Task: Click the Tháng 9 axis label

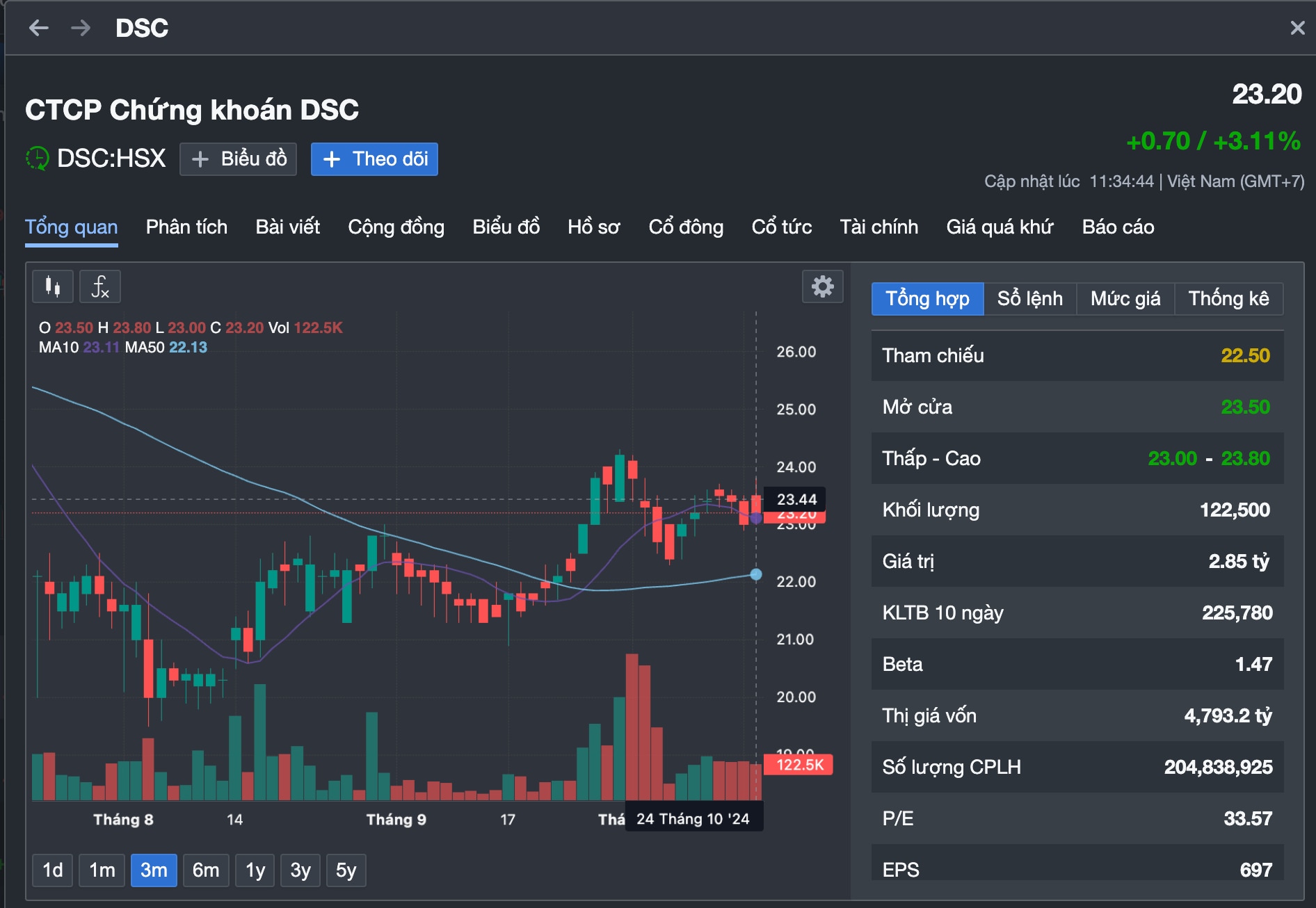Action: point(396,820)
